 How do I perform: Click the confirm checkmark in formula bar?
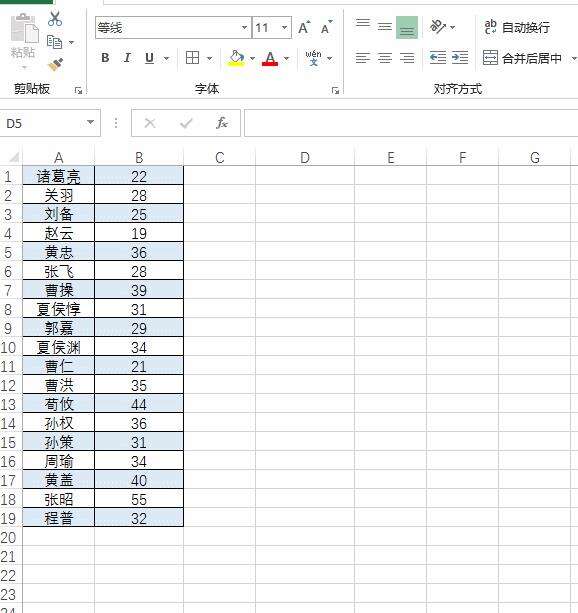186,123
